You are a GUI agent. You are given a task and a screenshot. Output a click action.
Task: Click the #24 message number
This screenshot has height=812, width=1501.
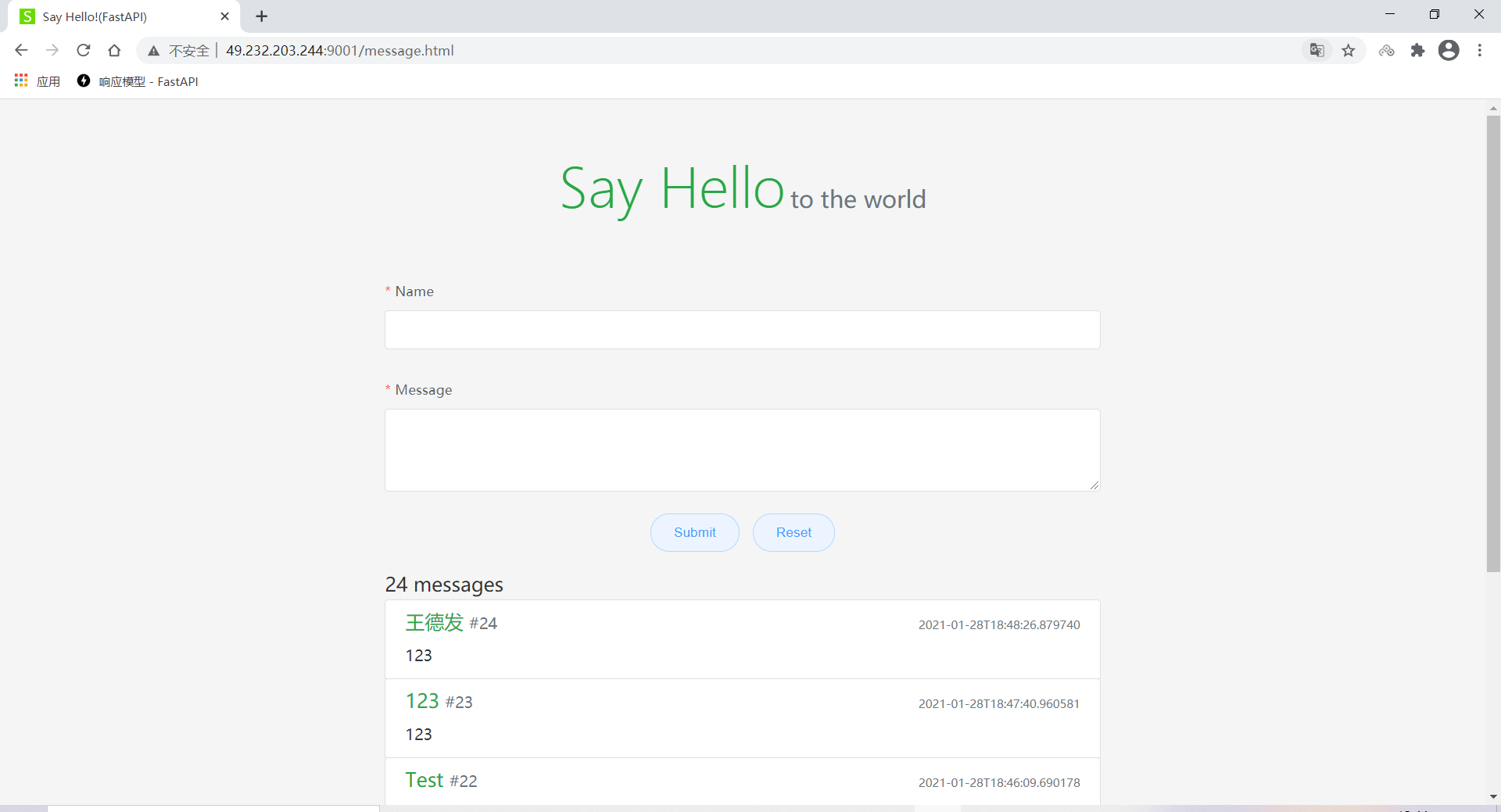[483, 624]
